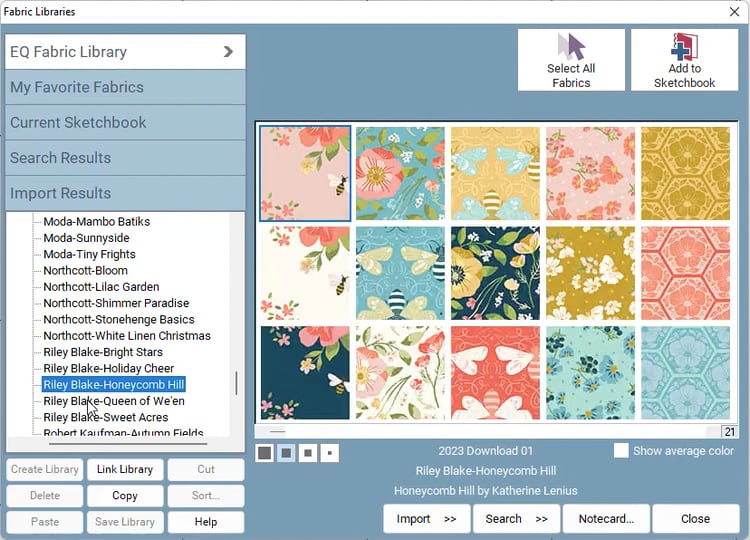Click the Save Library button
This screenshot has height=540, width=750.
pyautogui.click(x=125, y=522)
